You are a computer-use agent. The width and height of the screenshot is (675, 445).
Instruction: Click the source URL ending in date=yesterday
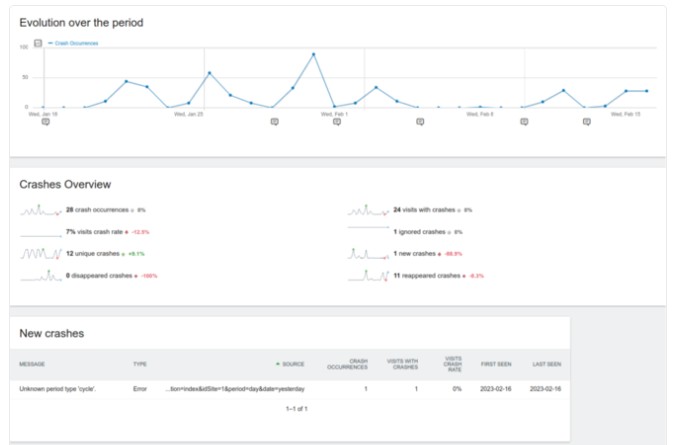(235, 389)
